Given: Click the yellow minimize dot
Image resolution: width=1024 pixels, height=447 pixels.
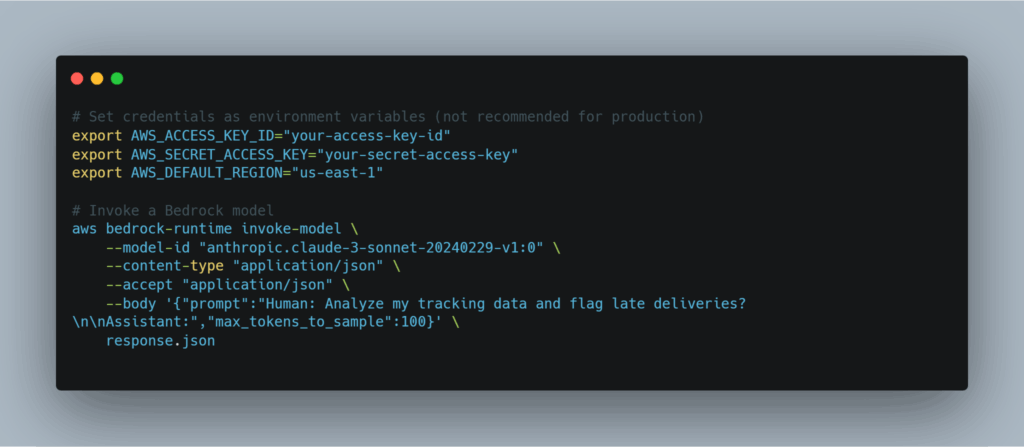Looking at the screenshot, I should (97, 78).
